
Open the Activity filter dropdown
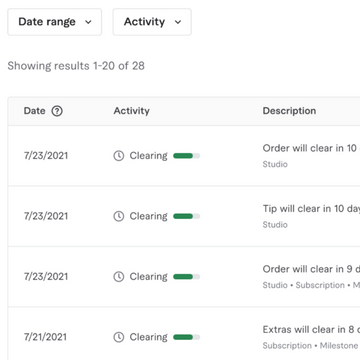click(x=152, y=22)
